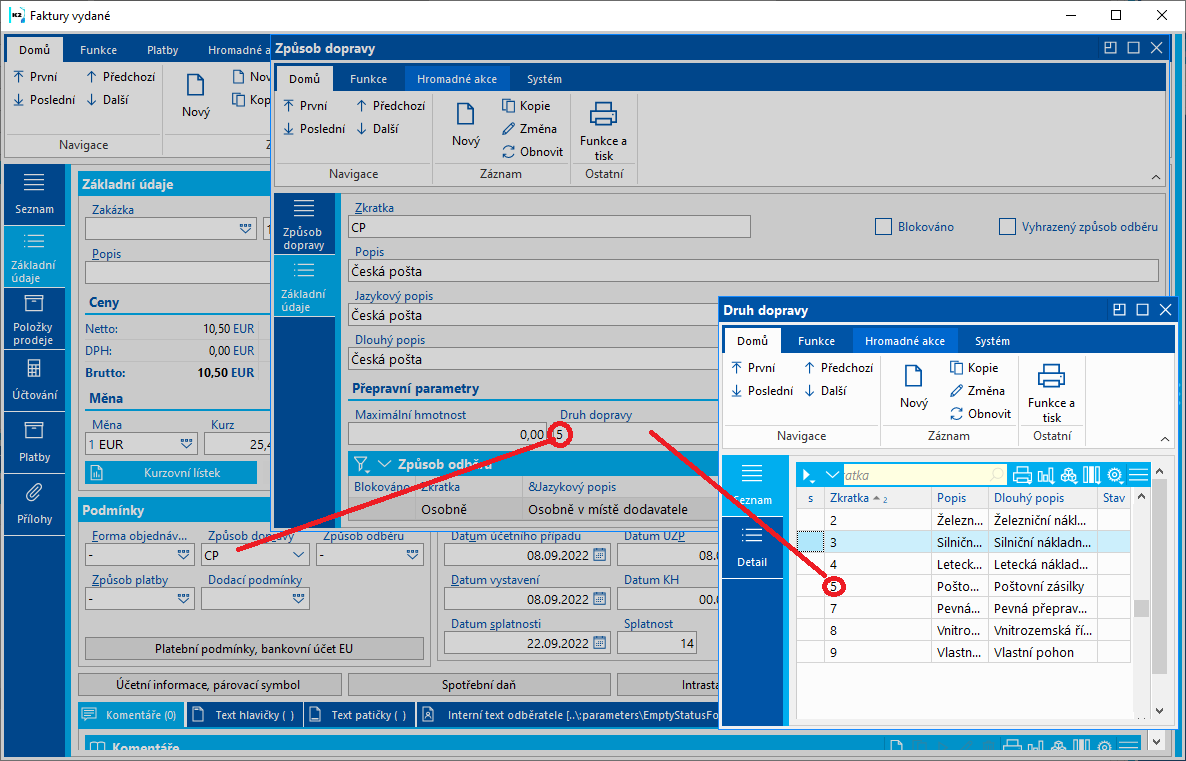Click Funkce a tisk in Způsob dopravy window
Screen dimensions: 1186x761
pos(604,132)
